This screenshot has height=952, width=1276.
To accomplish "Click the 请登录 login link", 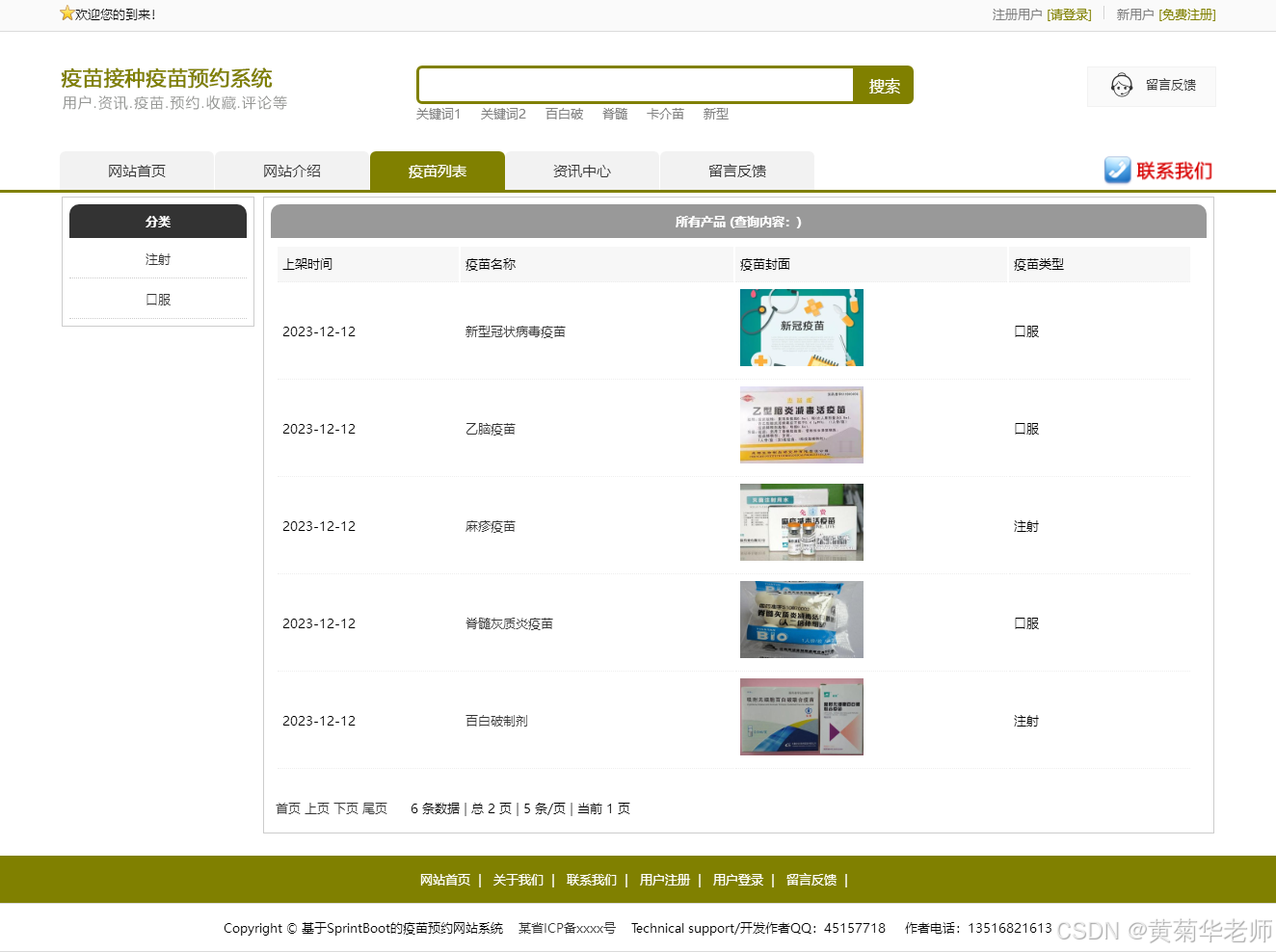I will 1070,14.
